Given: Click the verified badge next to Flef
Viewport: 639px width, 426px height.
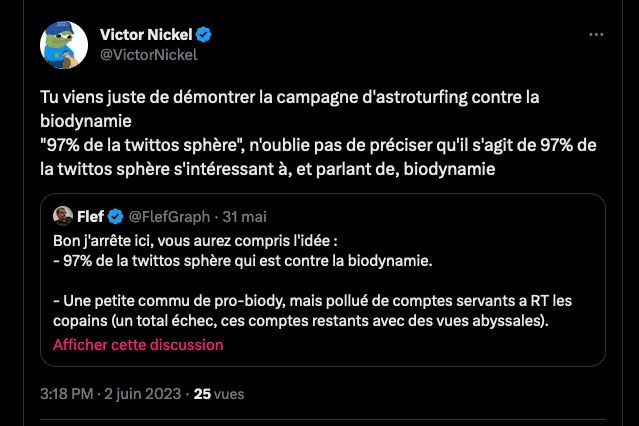Looking at the screenshot, I should pyautogui.click(x=115, y=216).
